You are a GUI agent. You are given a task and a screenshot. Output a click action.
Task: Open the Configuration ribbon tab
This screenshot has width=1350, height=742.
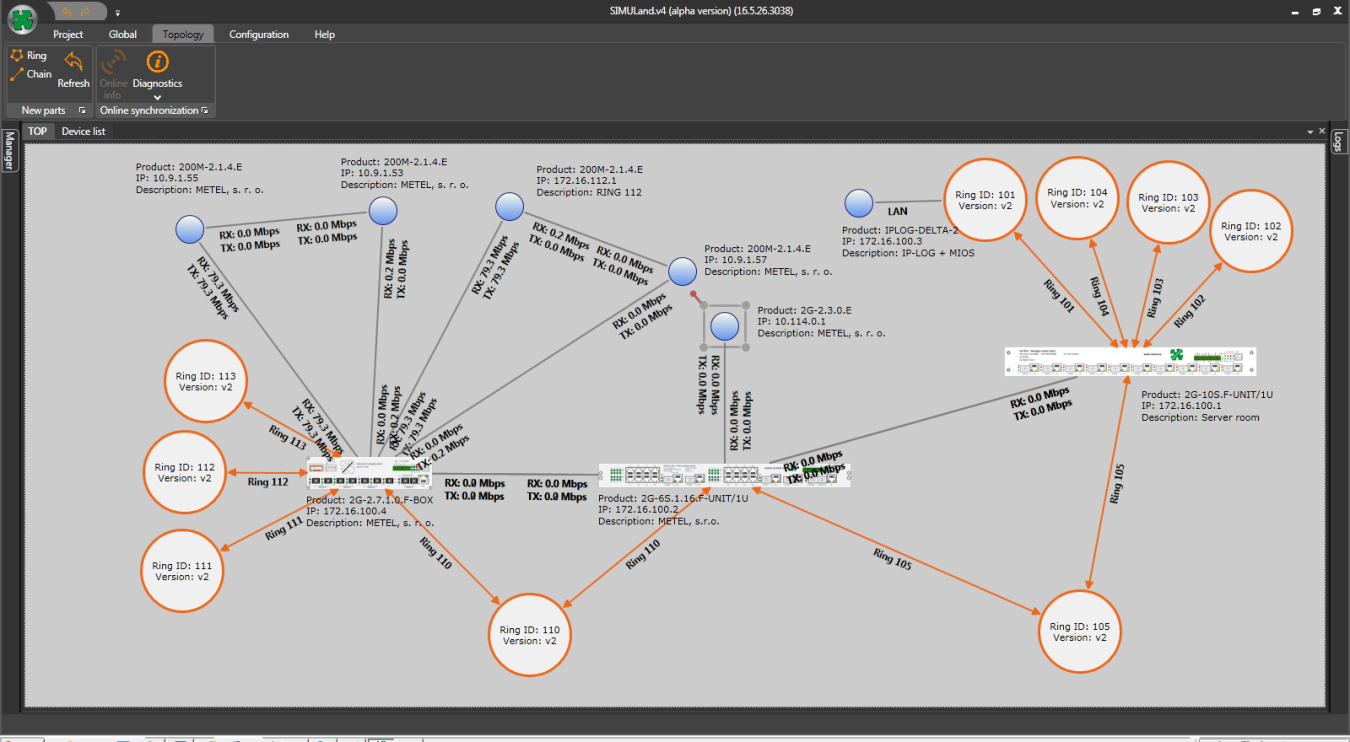(258, 34)
